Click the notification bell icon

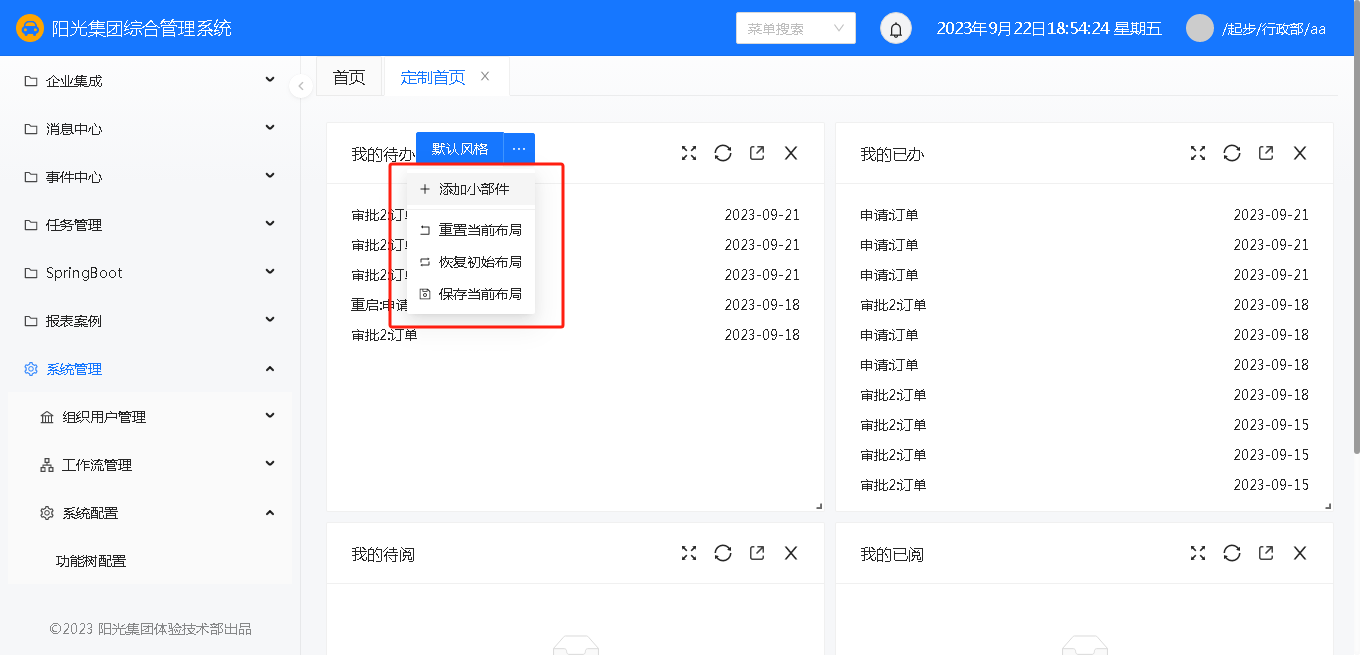pyautogui.click(x=896, y=29)
